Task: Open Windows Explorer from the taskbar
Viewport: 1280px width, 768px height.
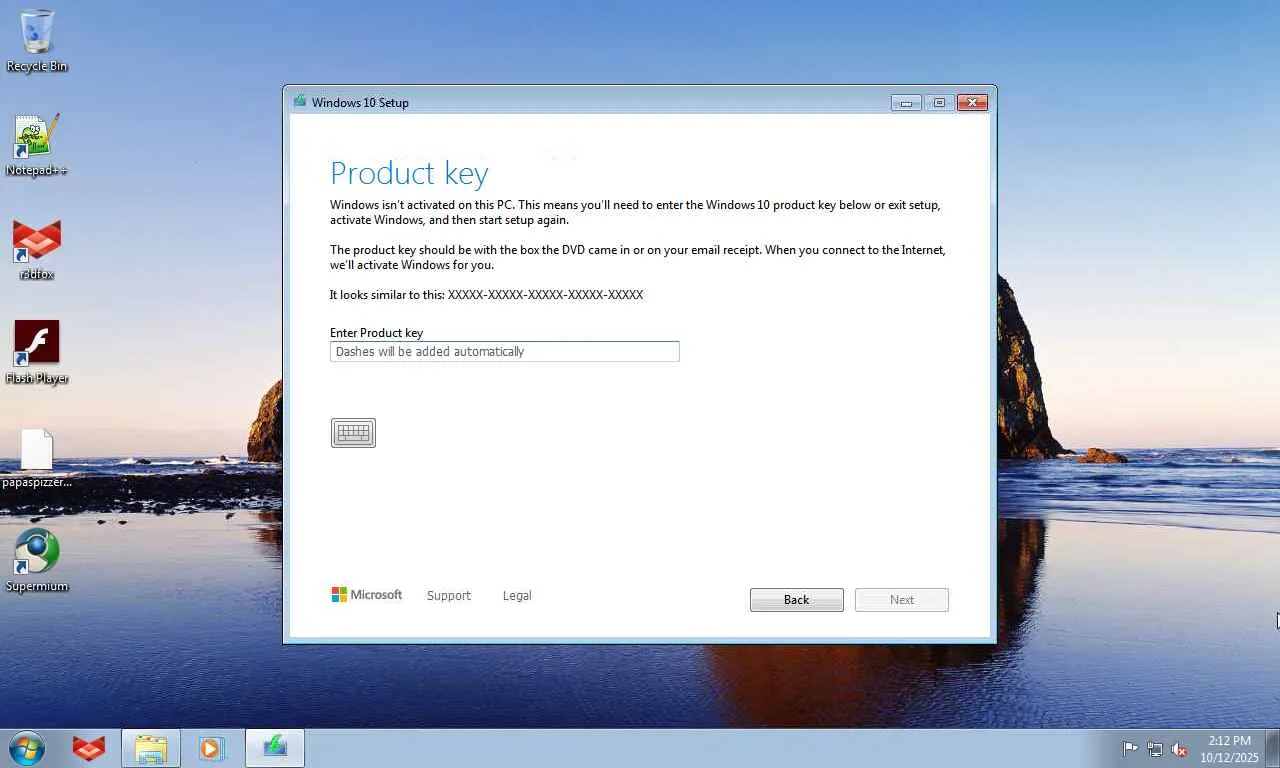Action: pyautogui.click(x=151, y=748)
